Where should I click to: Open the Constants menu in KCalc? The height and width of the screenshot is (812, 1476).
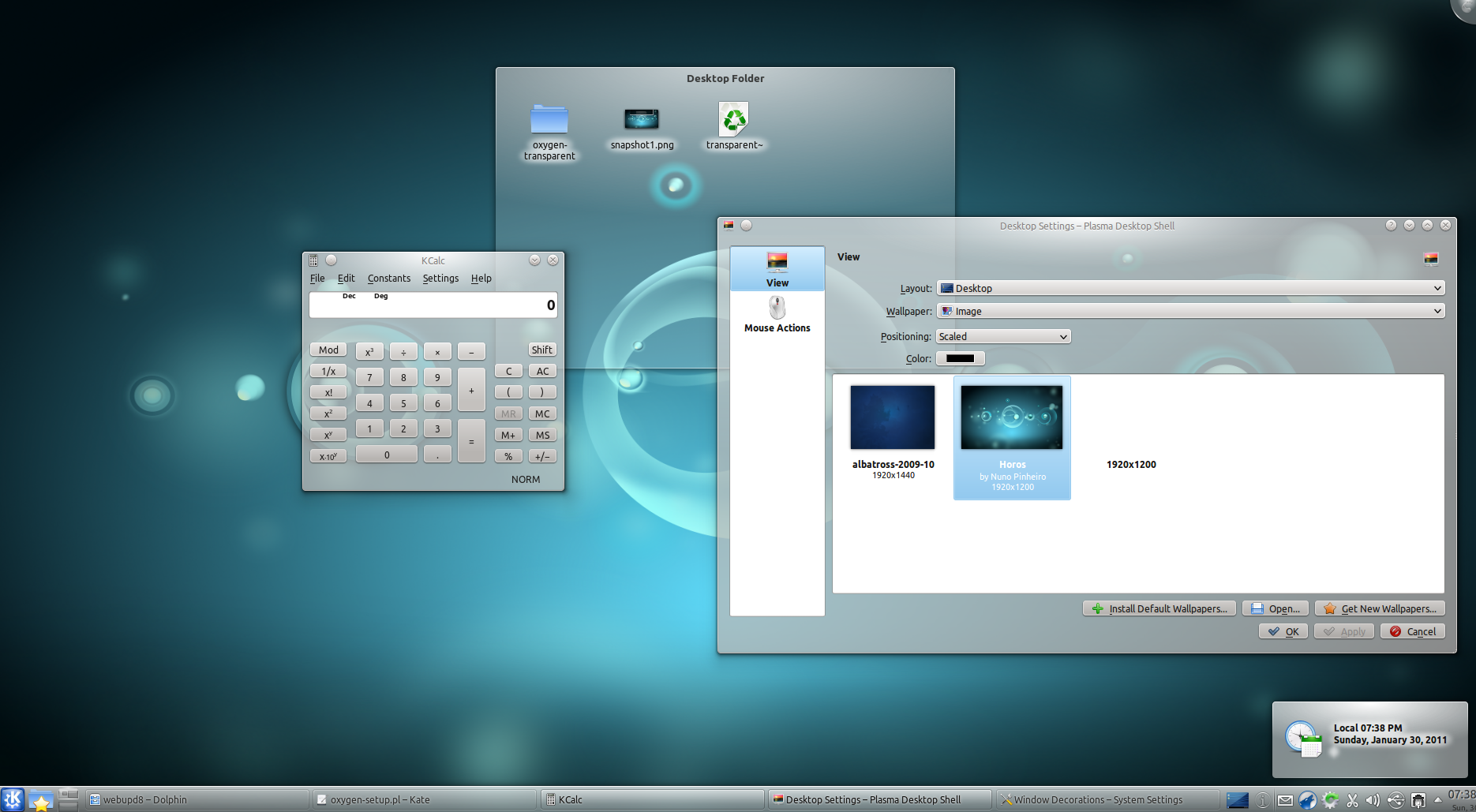tap(388, 279)
